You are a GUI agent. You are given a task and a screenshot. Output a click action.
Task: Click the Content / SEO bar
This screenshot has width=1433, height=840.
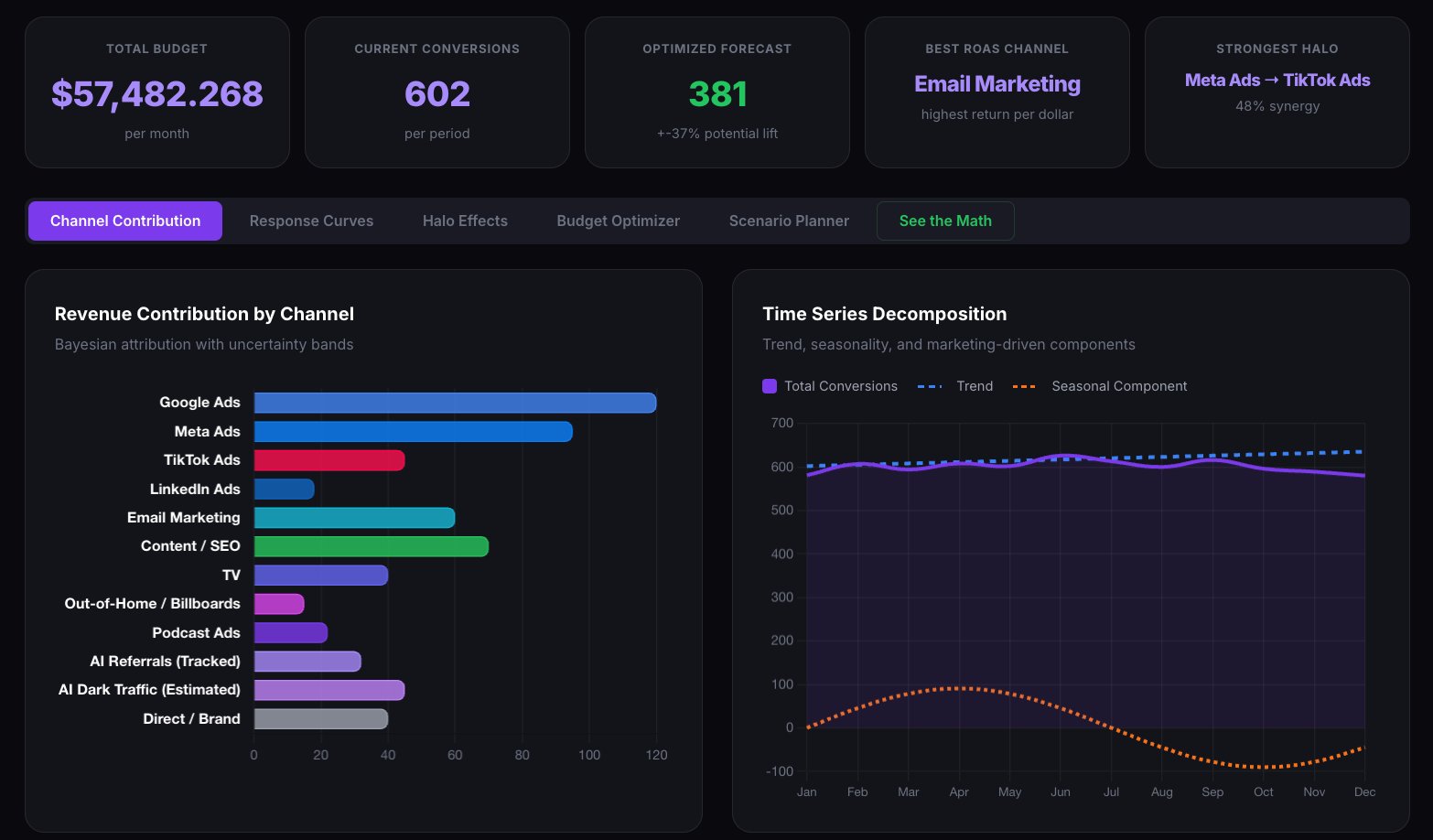[371, 546]
